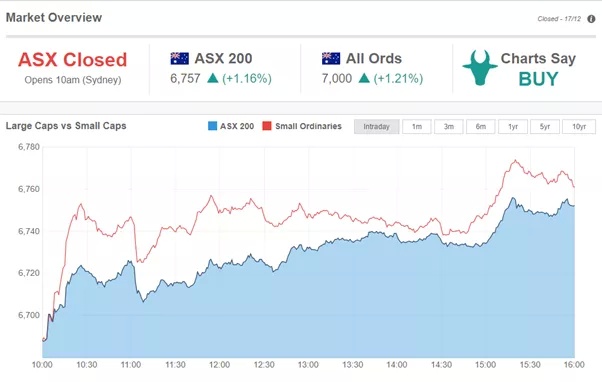Open the All Ords index title

[x=374, y=59]
